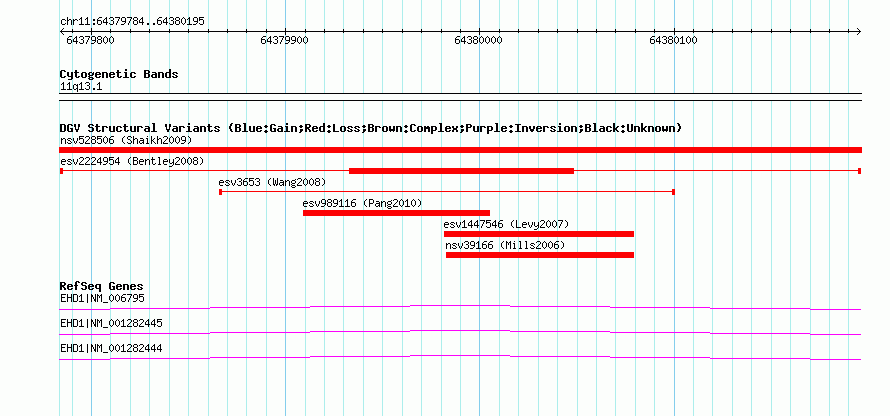Click the right end cap of esv2224954

coord(860,171)
